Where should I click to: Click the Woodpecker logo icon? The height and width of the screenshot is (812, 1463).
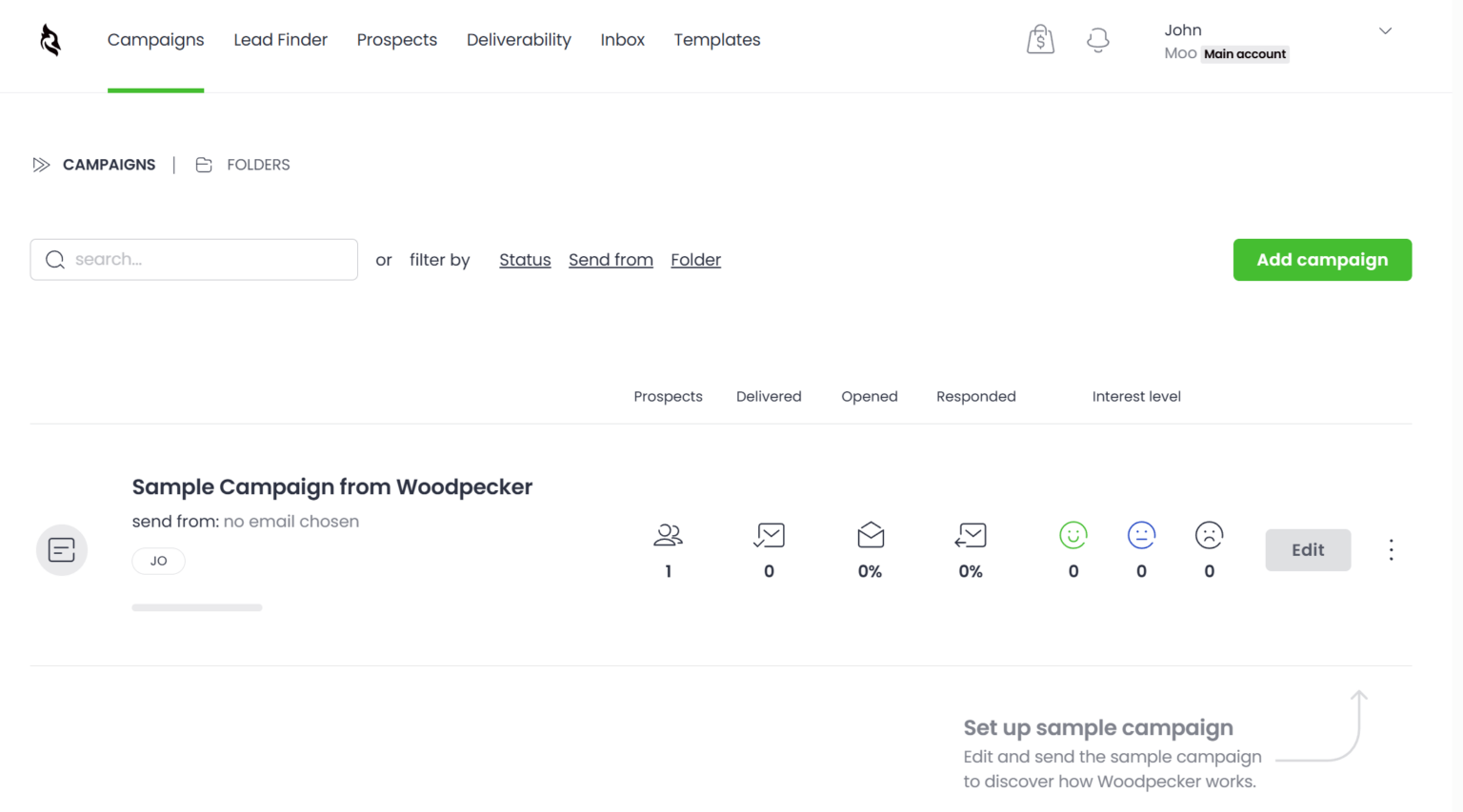click(x=50, y=40)
